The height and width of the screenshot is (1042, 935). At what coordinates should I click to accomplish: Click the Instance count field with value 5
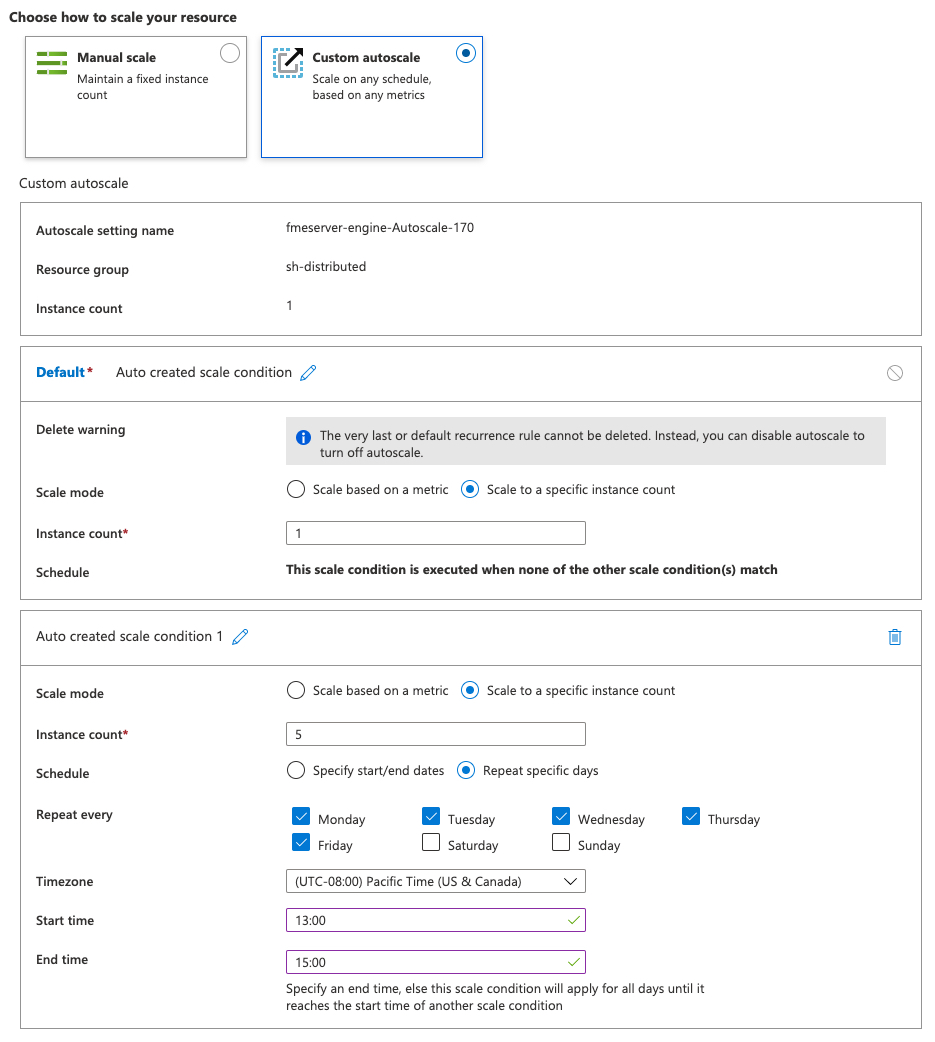coord(436,734)
